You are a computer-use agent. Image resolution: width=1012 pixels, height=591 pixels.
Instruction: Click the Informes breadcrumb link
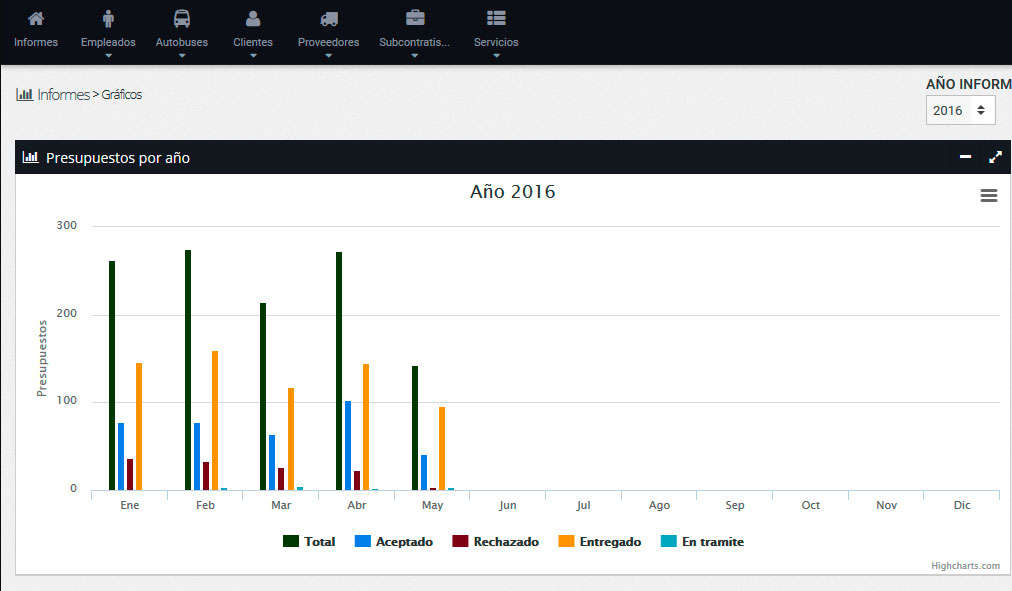(63, 95)
